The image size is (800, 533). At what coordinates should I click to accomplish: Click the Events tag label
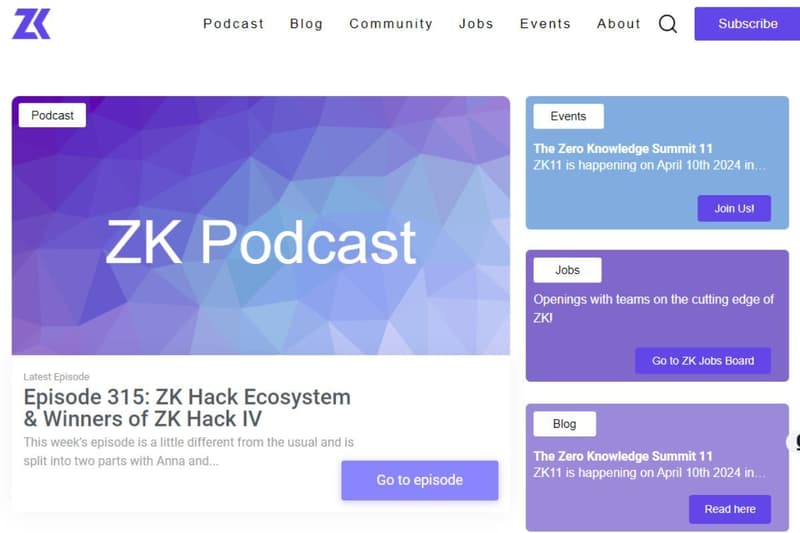click(x=568, y=116)
